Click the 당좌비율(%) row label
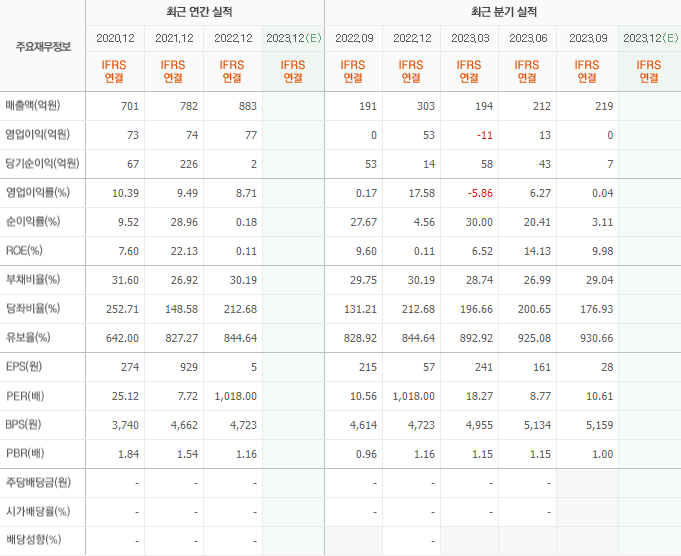 coord(33,309)
